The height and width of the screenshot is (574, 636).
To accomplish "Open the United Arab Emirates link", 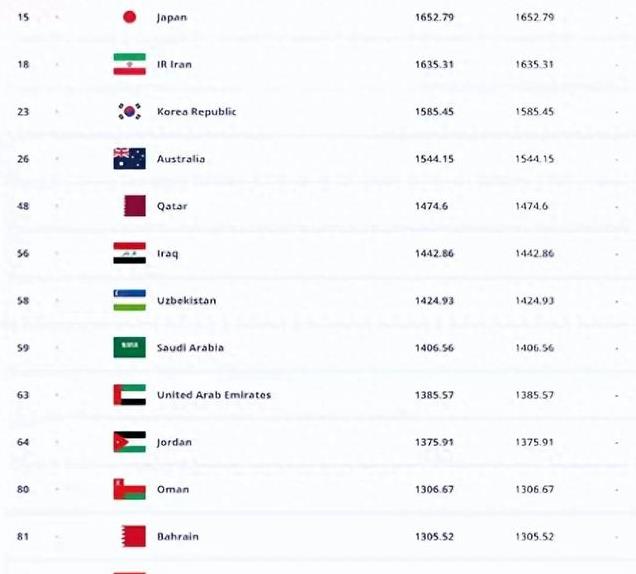I will click(214, 395).
